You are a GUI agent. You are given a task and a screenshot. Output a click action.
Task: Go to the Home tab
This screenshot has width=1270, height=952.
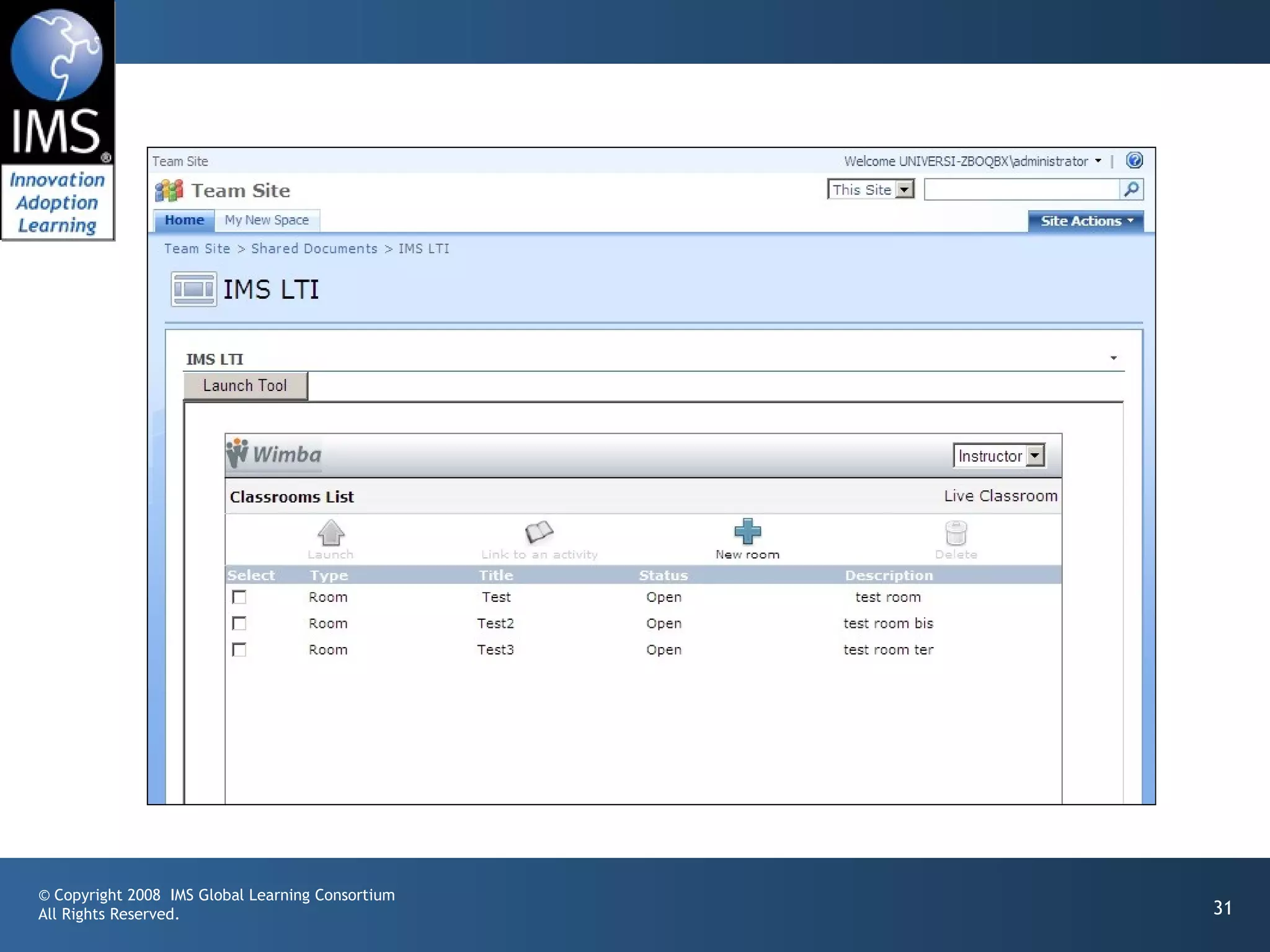[184, 220]
